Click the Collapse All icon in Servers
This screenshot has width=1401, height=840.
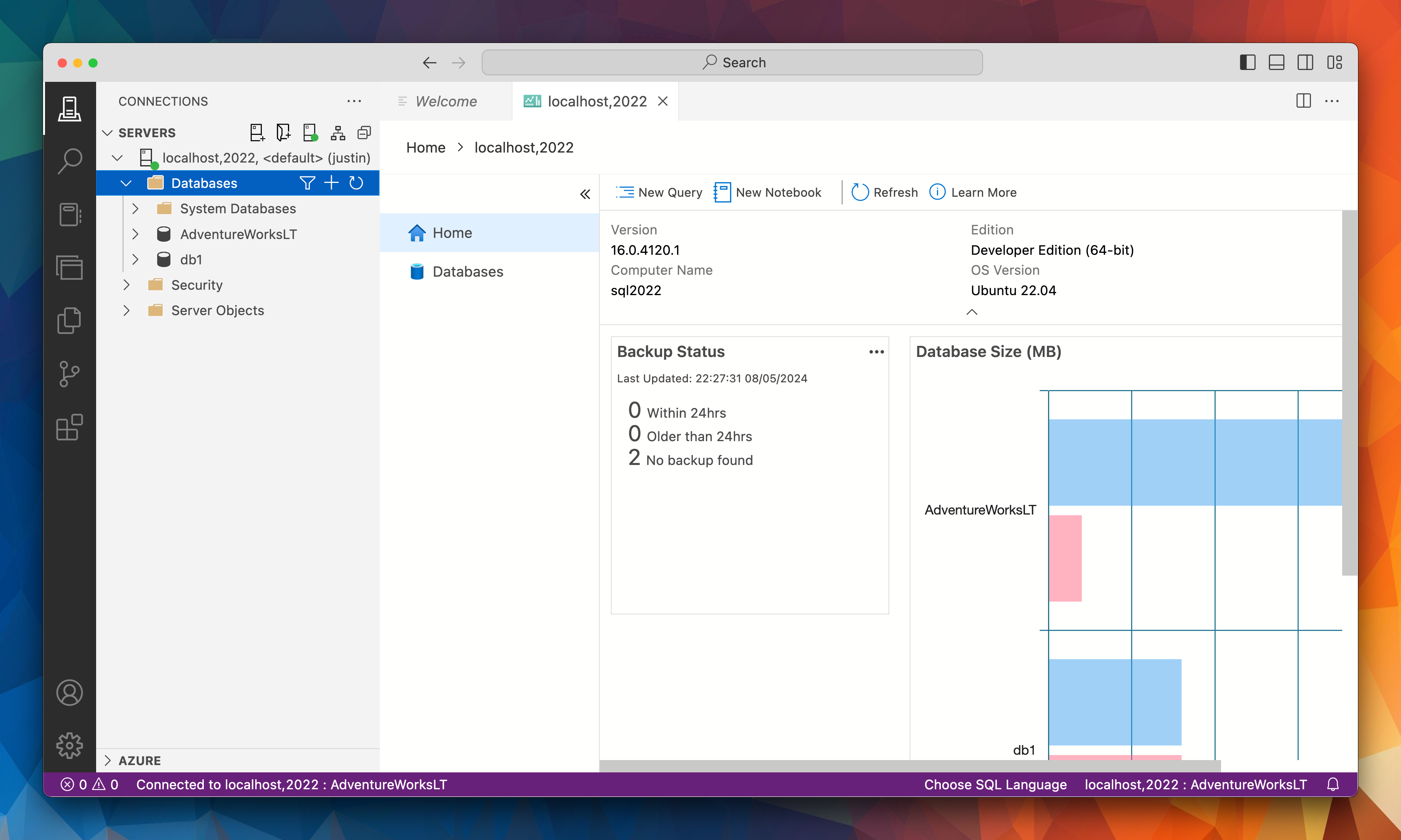pyautogui.click(x=364, y=133)
